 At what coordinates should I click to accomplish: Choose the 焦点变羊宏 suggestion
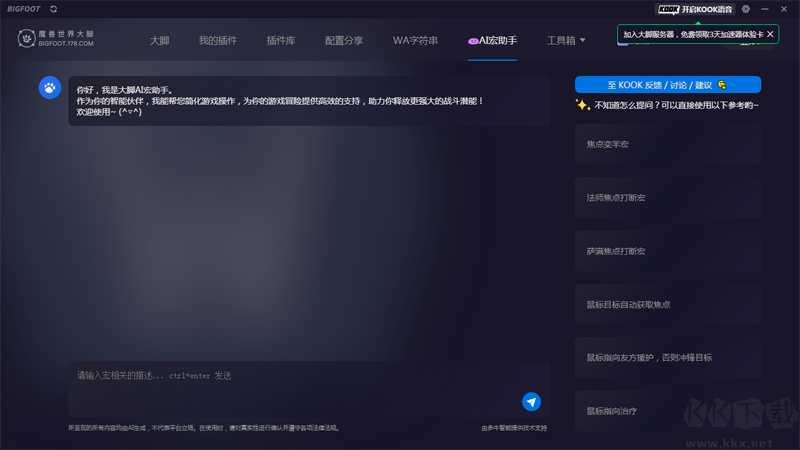[668, 144]
